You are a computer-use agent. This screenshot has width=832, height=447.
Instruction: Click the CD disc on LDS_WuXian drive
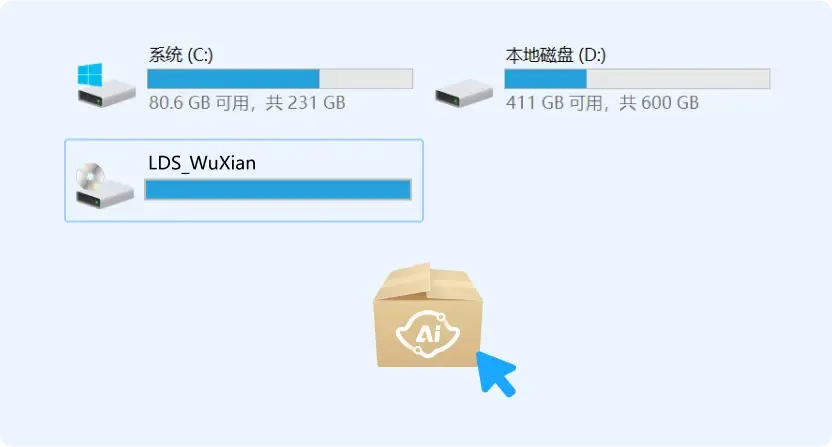(x=90, y=175)
